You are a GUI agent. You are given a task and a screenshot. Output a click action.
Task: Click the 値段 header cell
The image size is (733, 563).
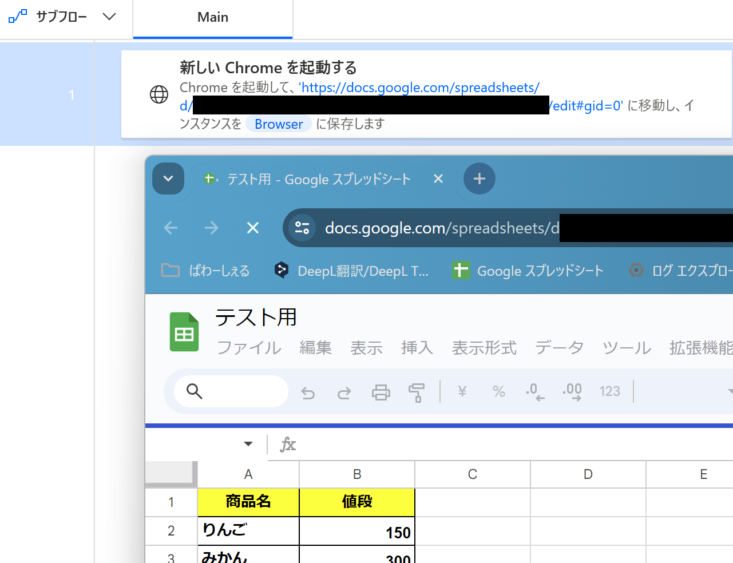point(357,502)
